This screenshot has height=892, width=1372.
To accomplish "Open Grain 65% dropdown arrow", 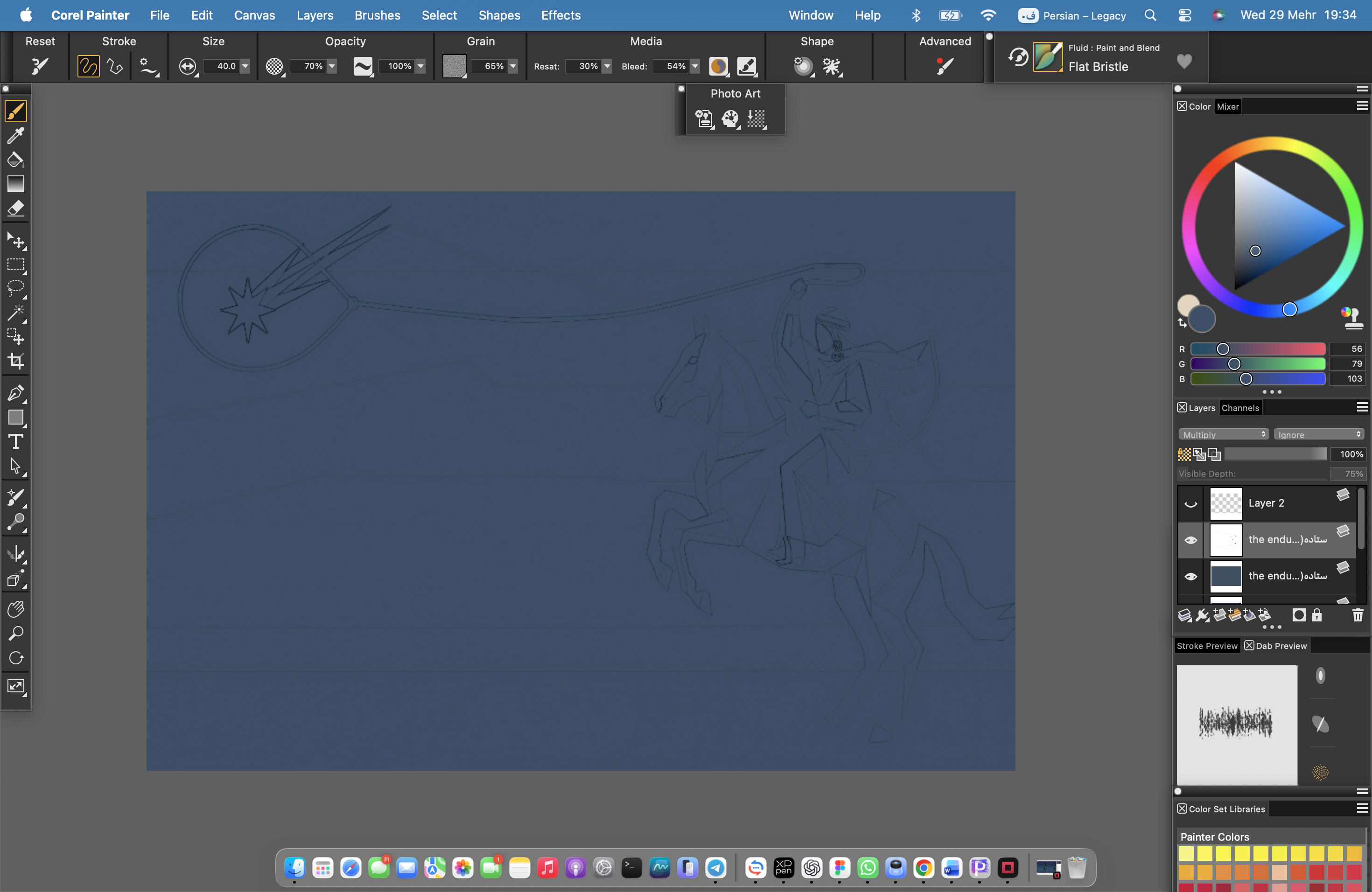I will click(x=512, y=66).
